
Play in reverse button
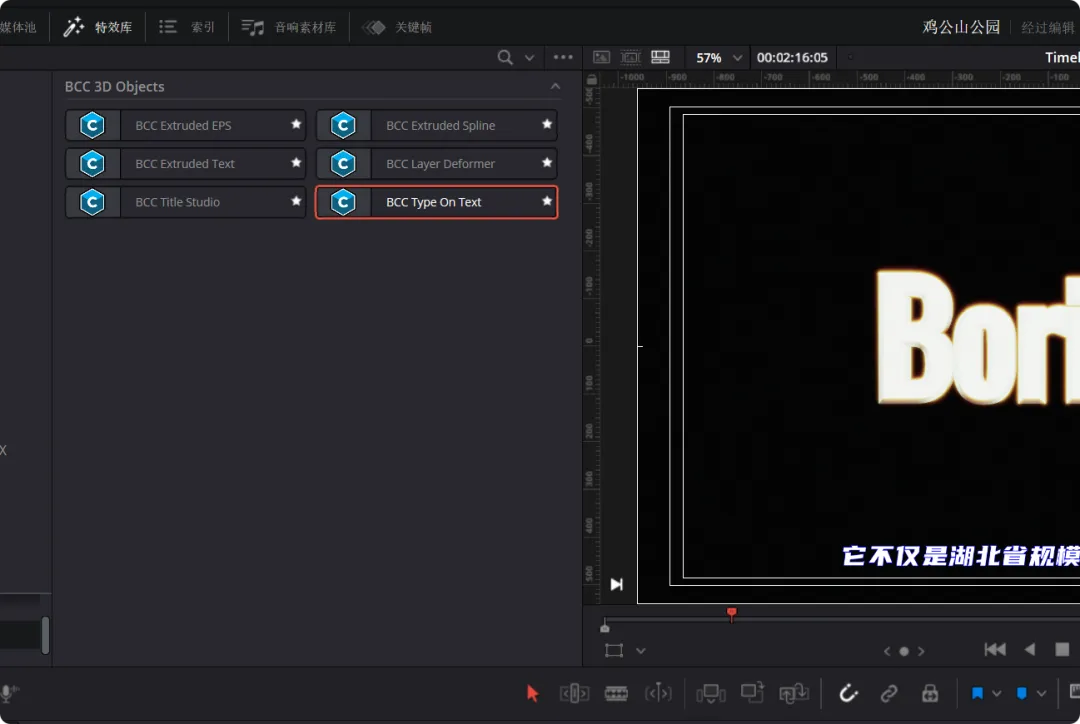[x=1030, y=649]
